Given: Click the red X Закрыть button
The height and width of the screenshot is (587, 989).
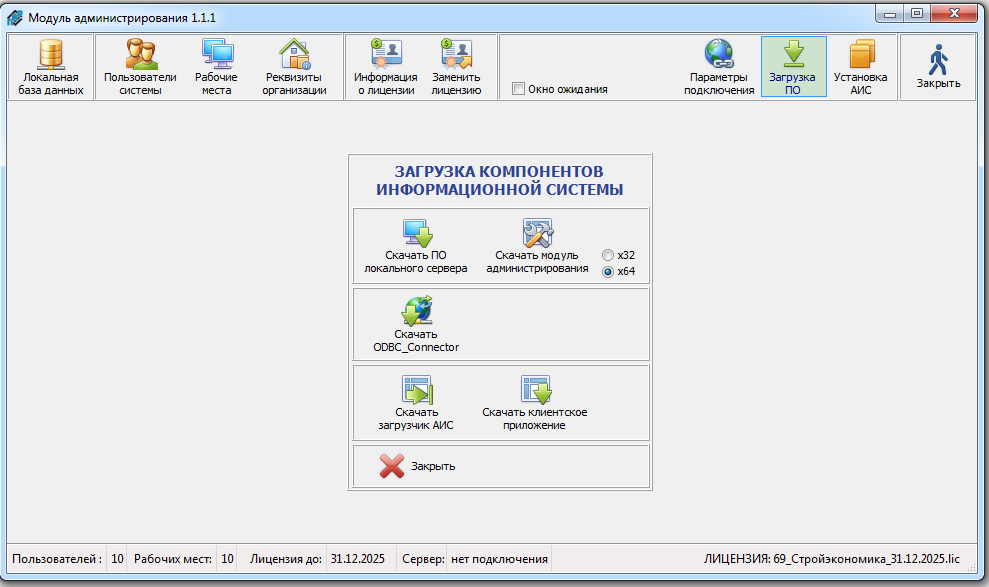Looking at the screenshot, I should (x=417, y=467).
